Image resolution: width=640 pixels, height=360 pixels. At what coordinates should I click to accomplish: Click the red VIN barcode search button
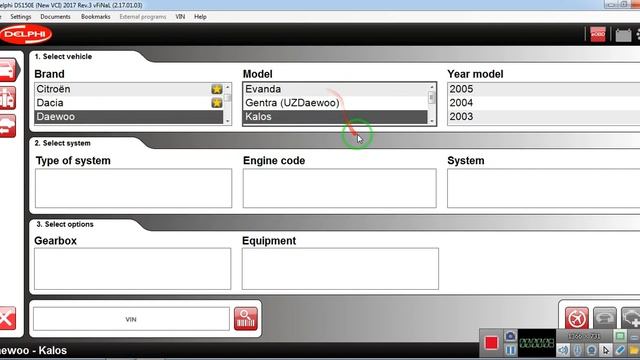(x=246, y=319)
